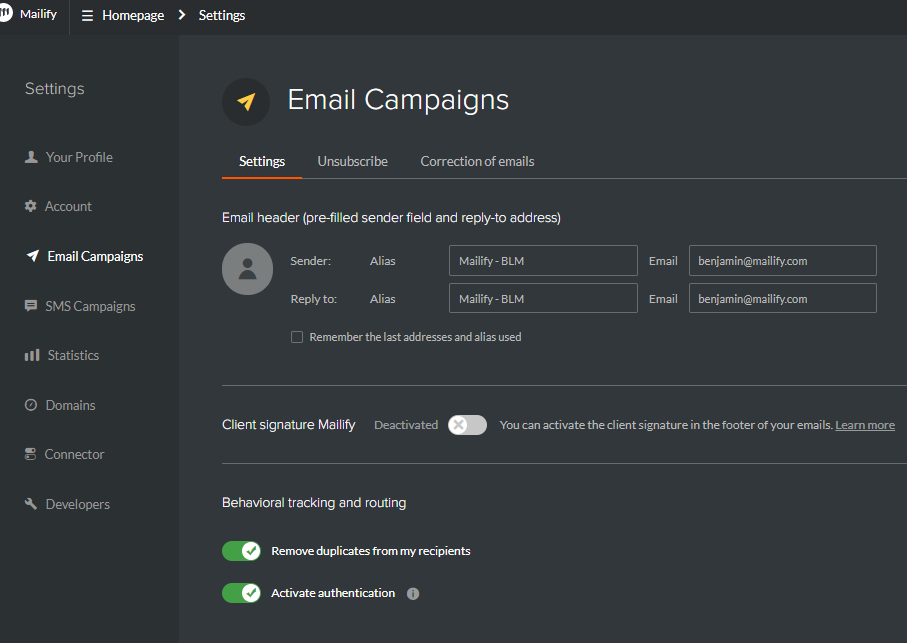907x643 pixels.
Task: Click the Sender alias input field
Action: pyautogui.click(x=543, y=261)
